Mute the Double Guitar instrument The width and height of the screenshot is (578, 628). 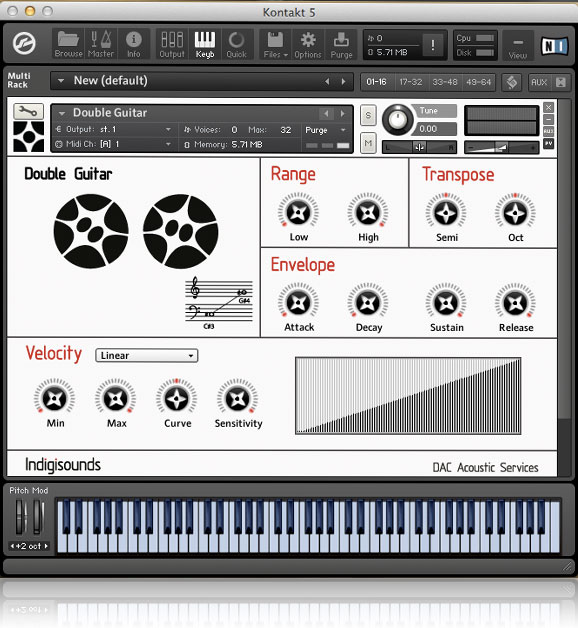[368, 143]
